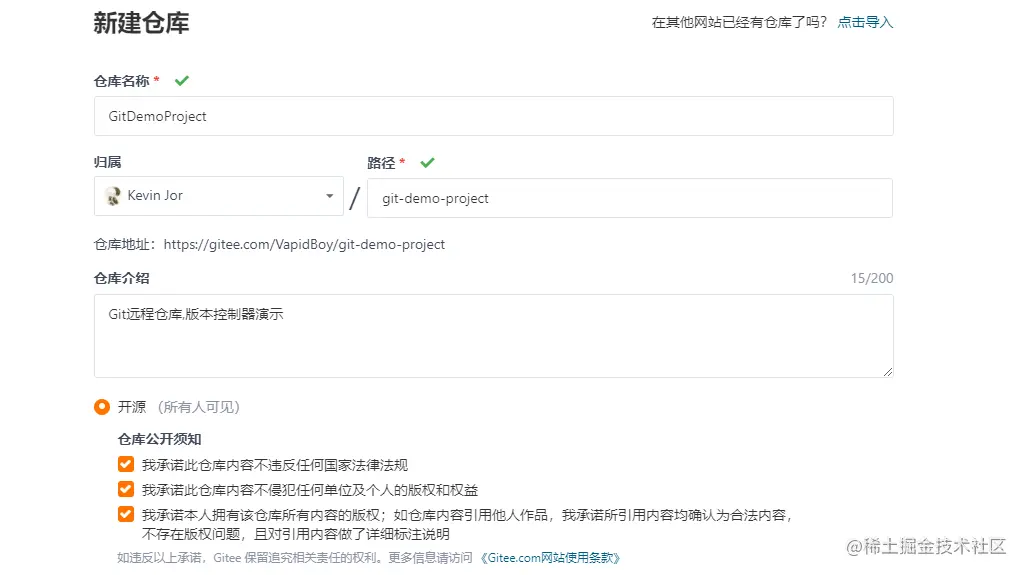Select the 开源 open source radio button
Viewport: 1025px width, 575px height.
coord(102,407)
